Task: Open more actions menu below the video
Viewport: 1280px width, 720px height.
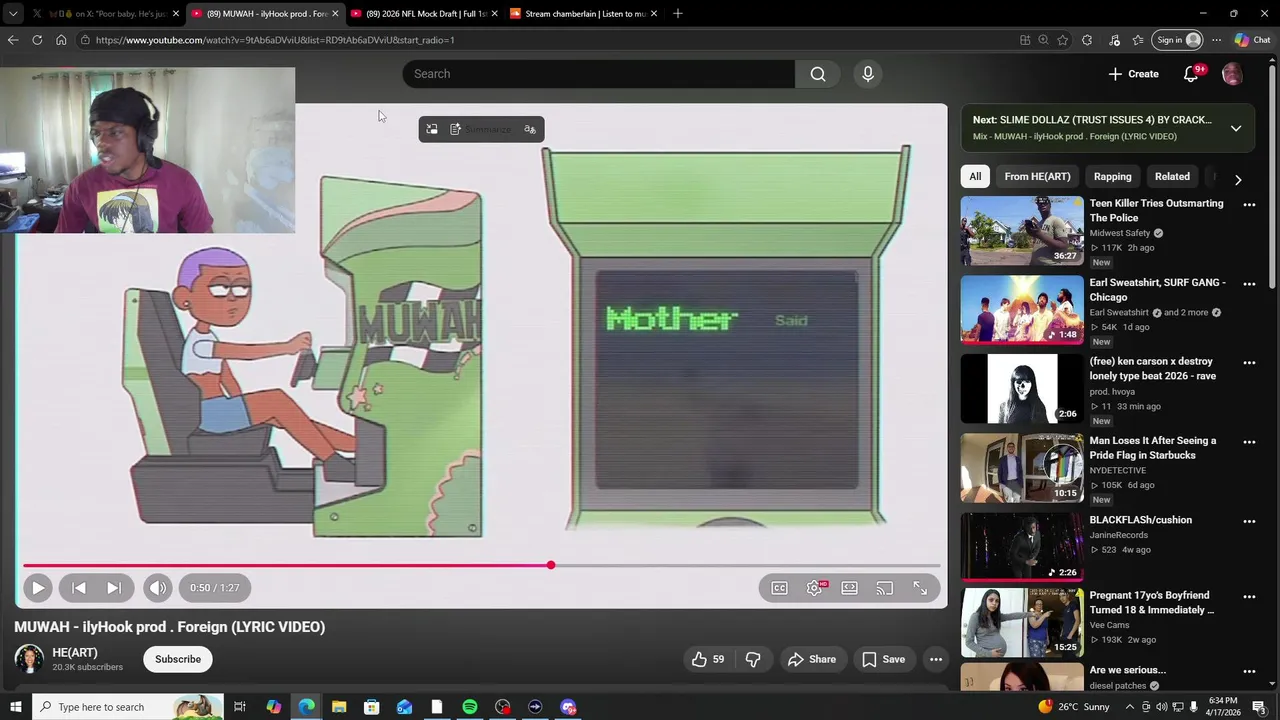Action: [936, 659]
